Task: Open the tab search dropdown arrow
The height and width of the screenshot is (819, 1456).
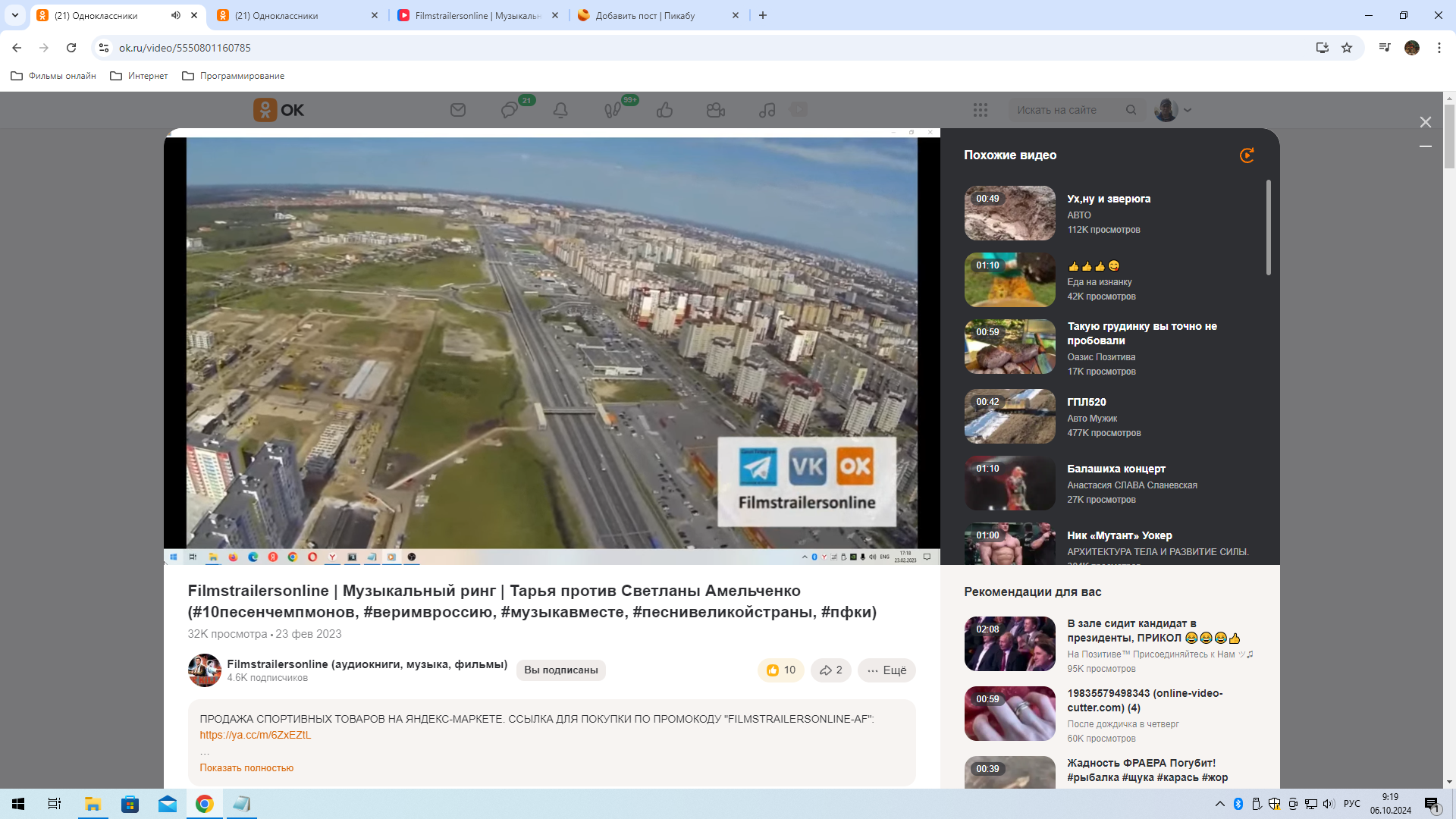Action: click(14, 15)
